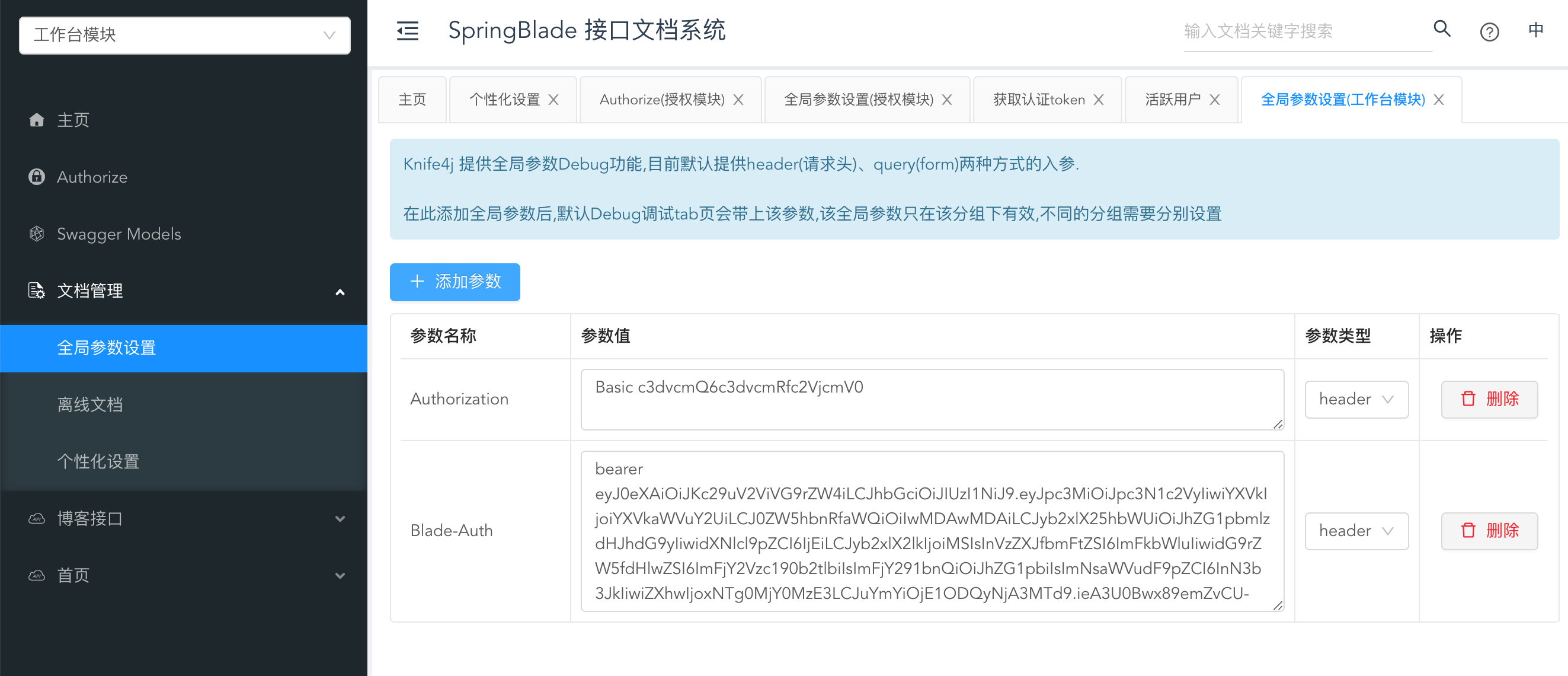Switch language with the 中 icon

tap(1536, 30)
